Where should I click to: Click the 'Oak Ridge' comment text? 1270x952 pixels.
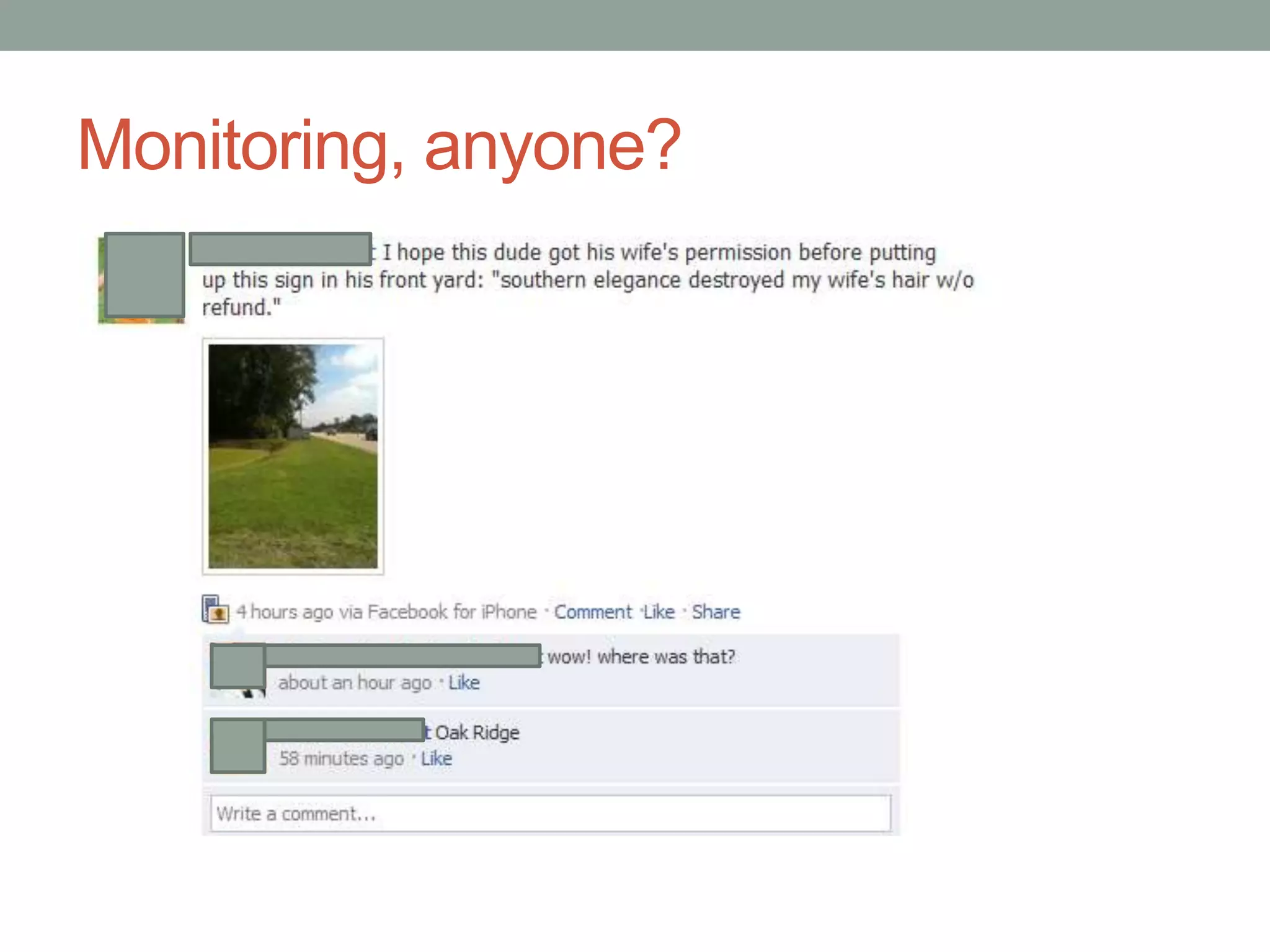tap(477, 733)
